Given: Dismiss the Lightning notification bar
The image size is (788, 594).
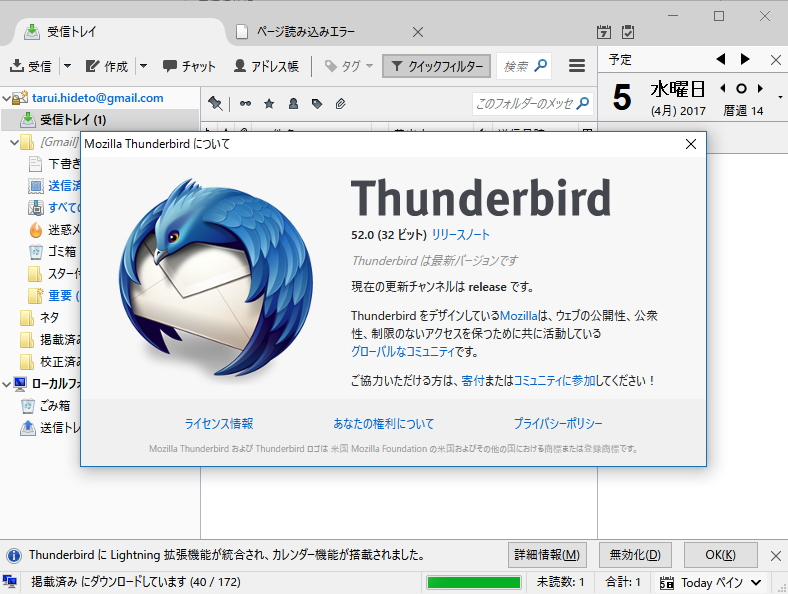Looking at the screenshot, I should (x=775, y=555).
